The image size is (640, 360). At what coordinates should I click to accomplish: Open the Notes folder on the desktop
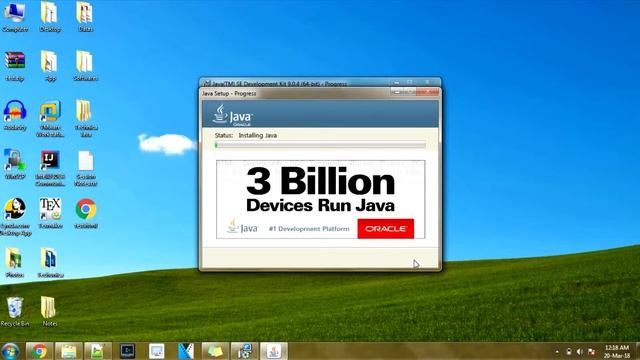[49, 311]
